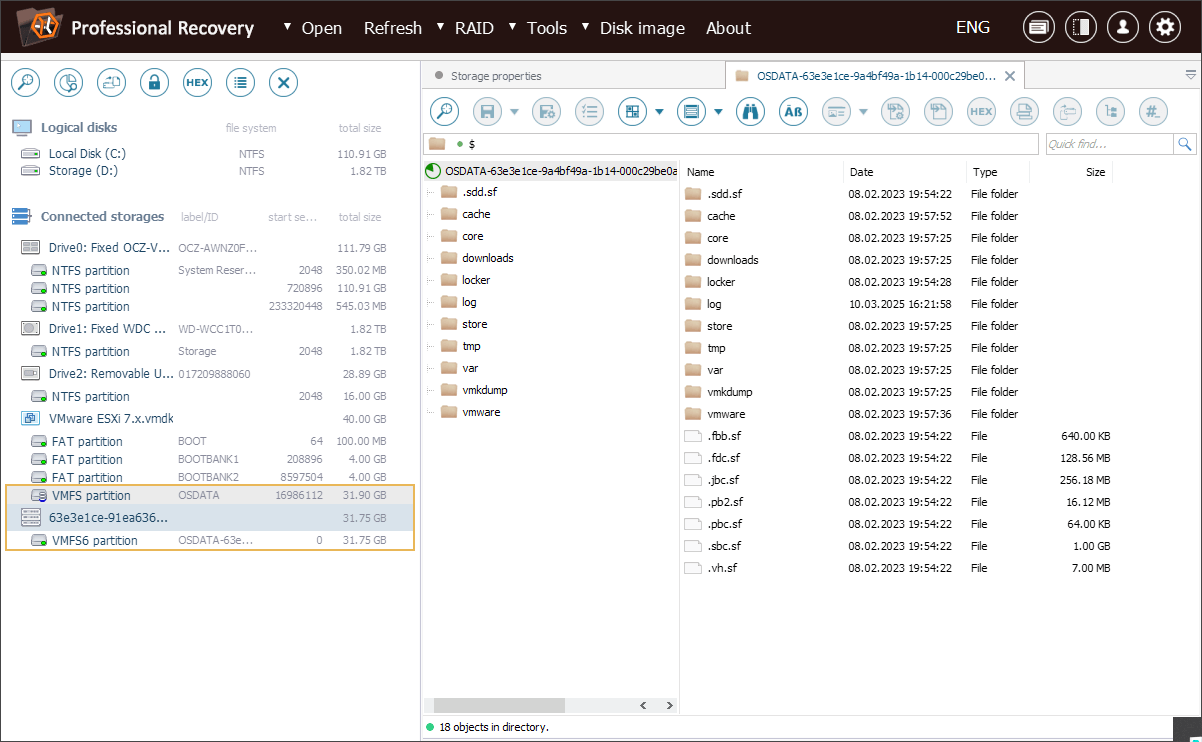Open the tab list dropdown at far right
This screenshot has height=742, width=1202.
point(1190,75)
